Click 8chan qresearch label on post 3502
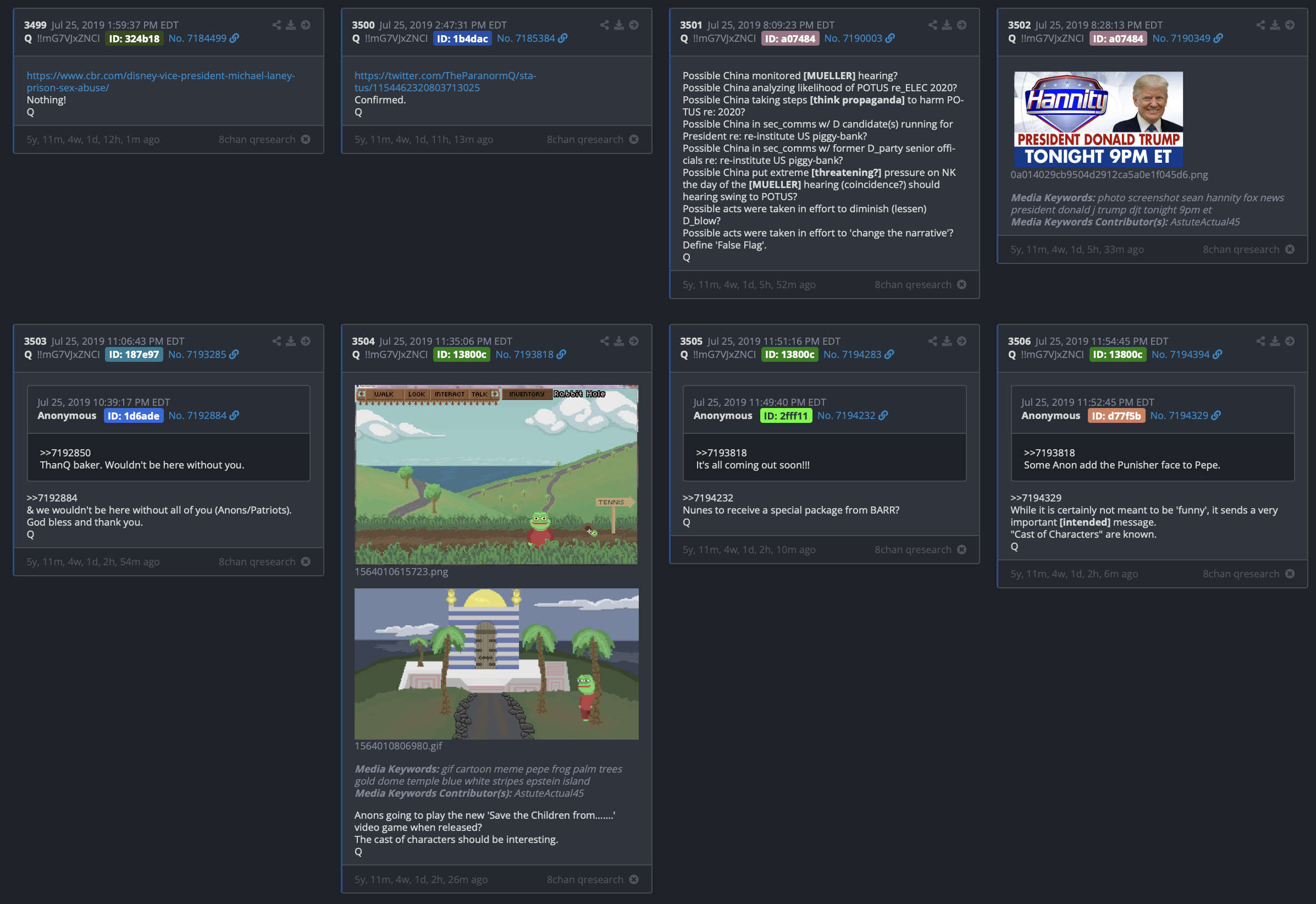Viewport: 1316px width, 904px height. click(1241, 250)
